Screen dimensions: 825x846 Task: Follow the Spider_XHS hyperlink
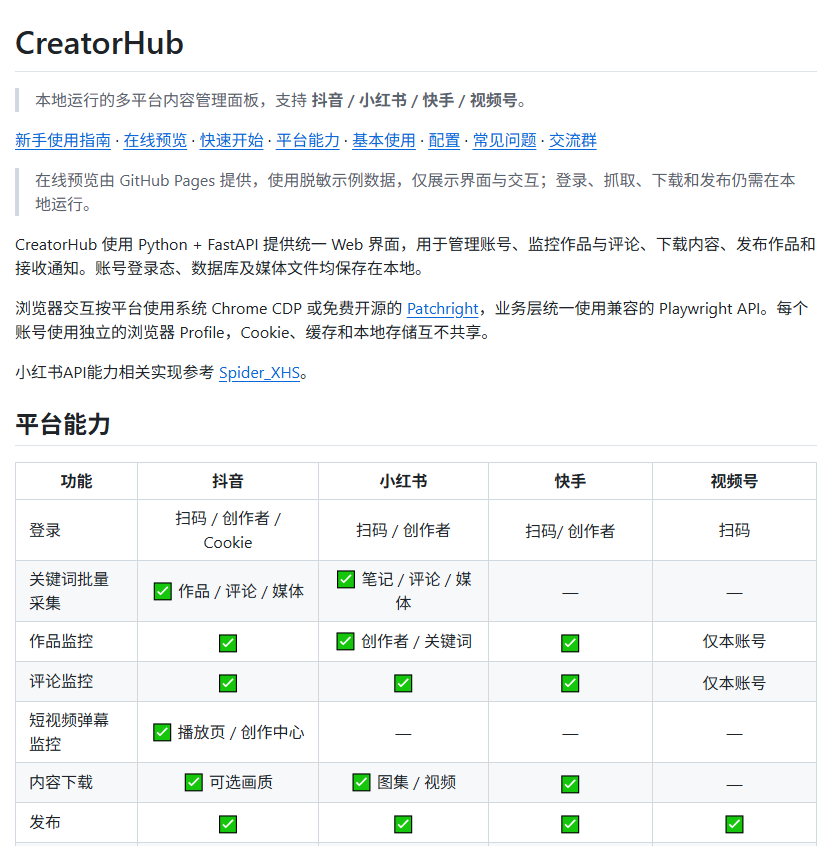pos(259,373)
